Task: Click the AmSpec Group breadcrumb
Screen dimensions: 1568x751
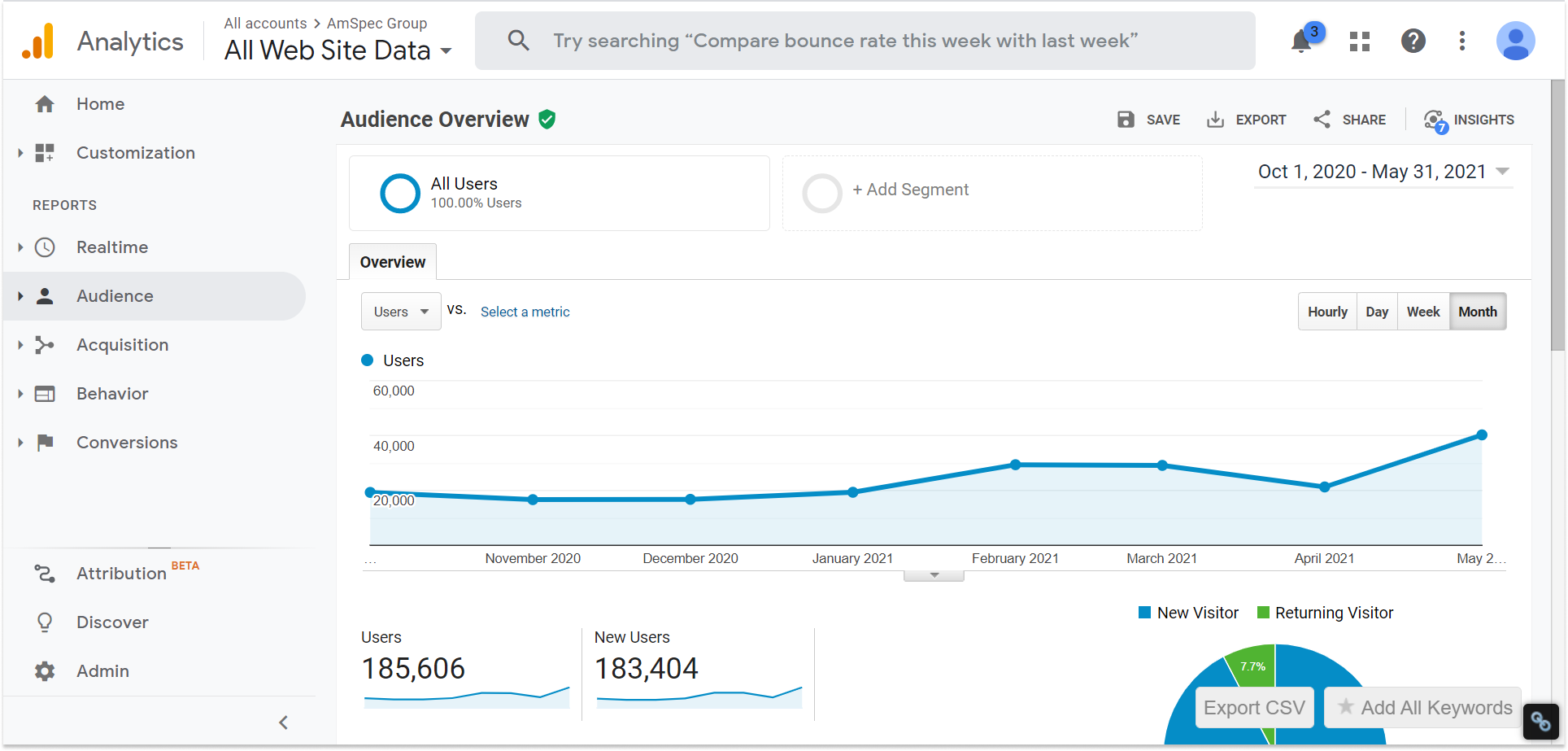Action: pyautogui.click(x=377, y=24)
